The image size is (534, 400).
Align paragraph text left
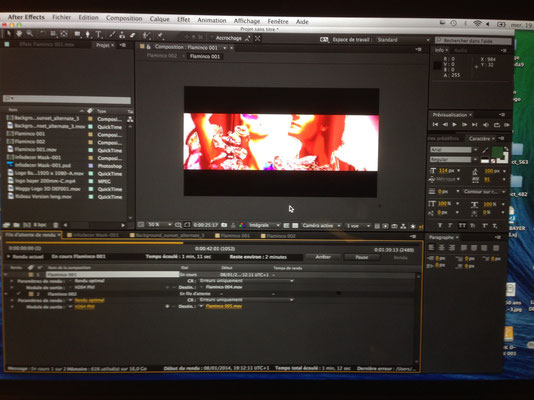coord(431,248)
